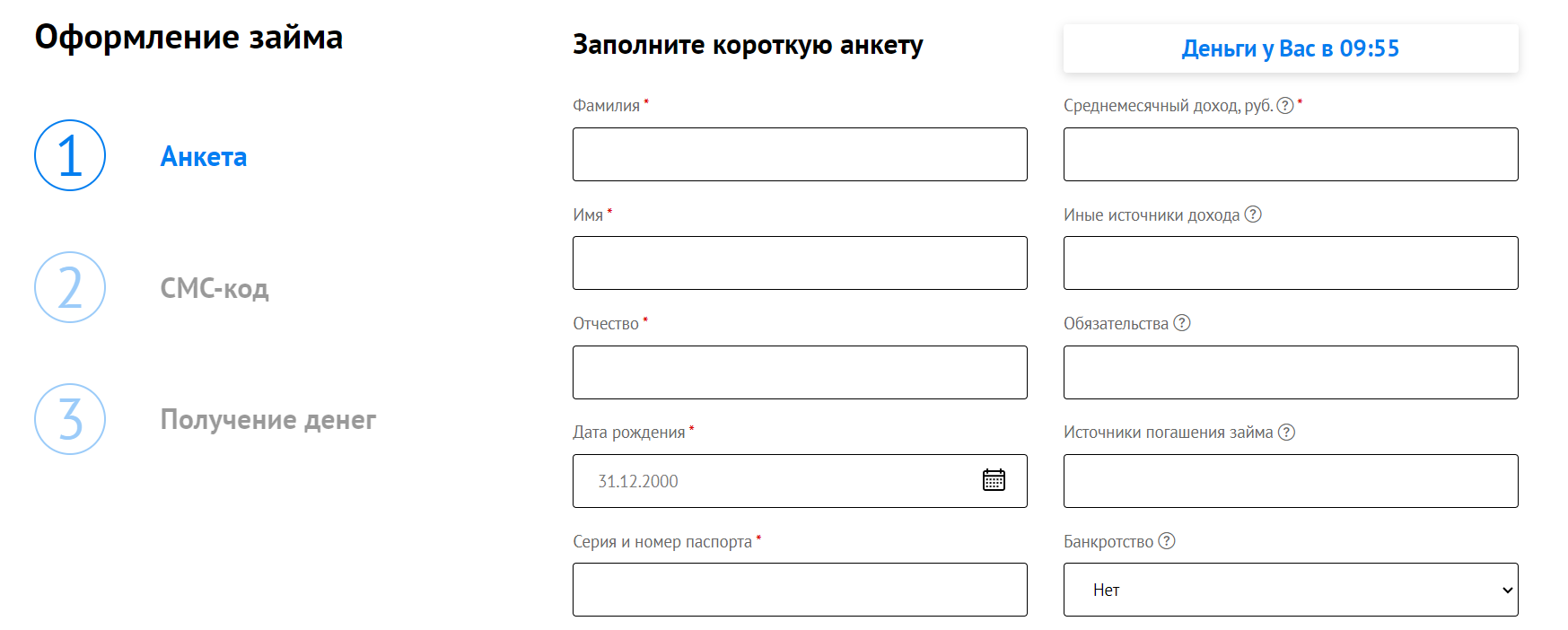Click step 2 circle icon
Viewport: 1568px width, 630px height.
coord(70,287)
